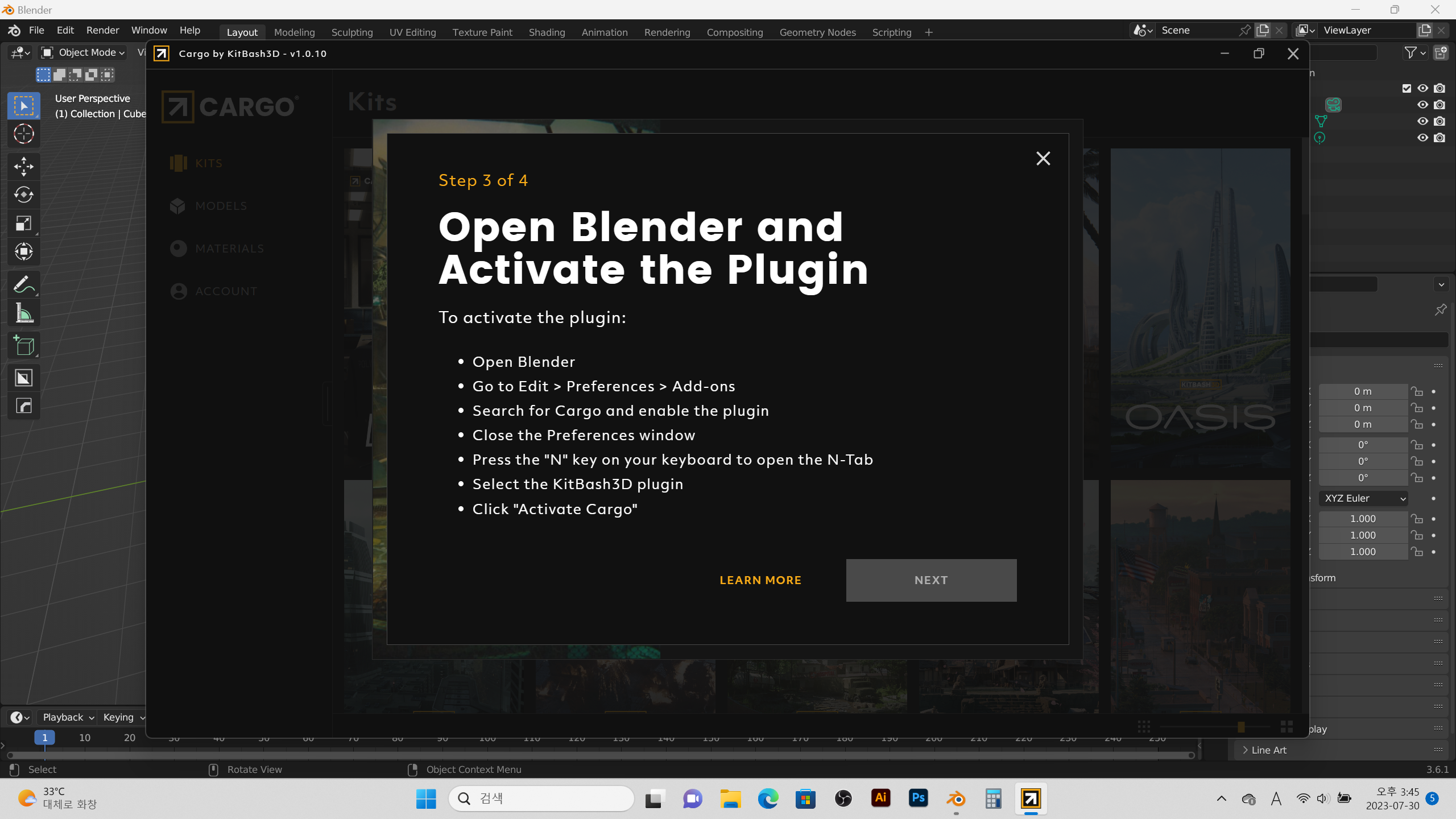Screen dimensions: 1456x819
Task: Select the Scale tool
Action: [23, 223]
